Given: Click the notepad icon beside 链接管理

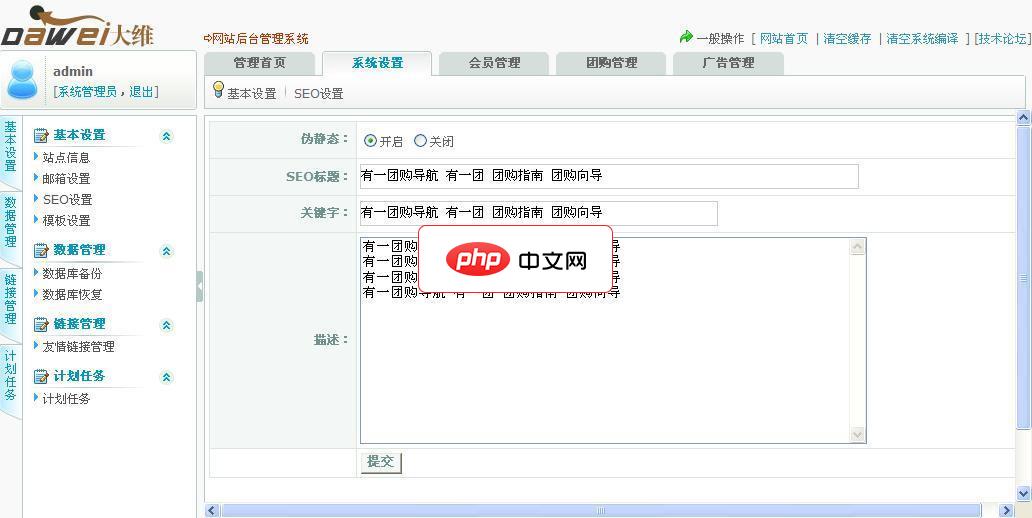Looking at the screenshot, I should point(41,325).
